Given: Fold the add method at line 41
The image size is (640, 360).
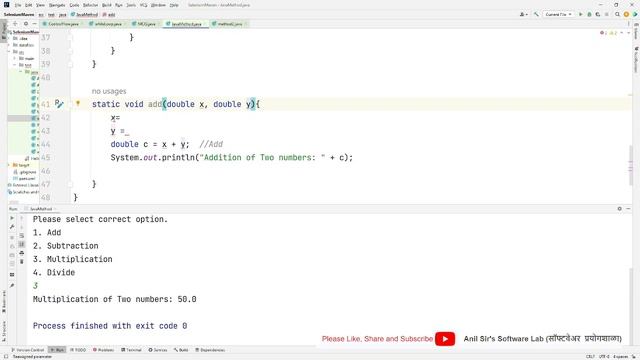Looking at the screenshot, I should (70, 104).
